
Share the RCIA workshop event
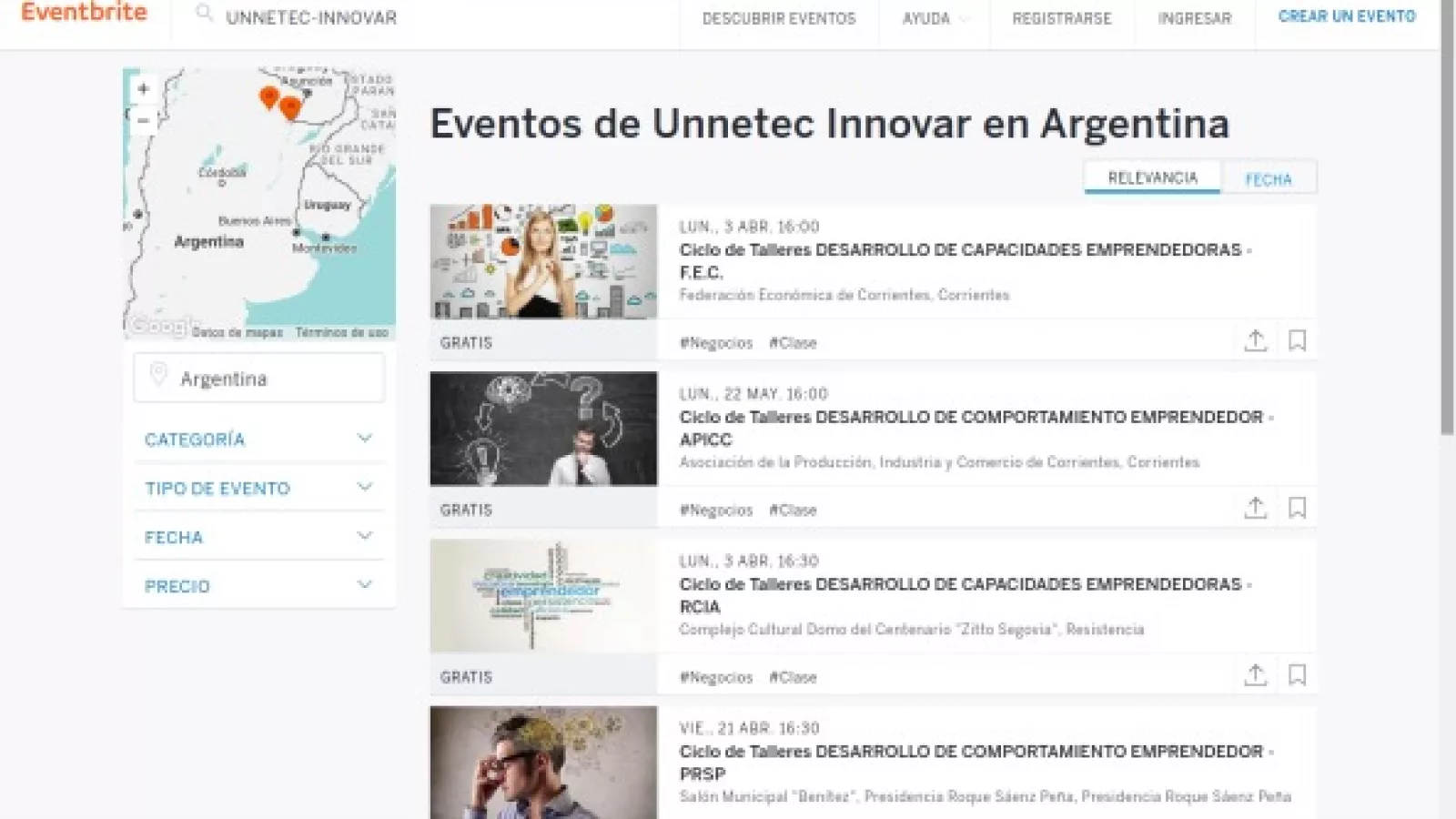[x=1255, y=676]
